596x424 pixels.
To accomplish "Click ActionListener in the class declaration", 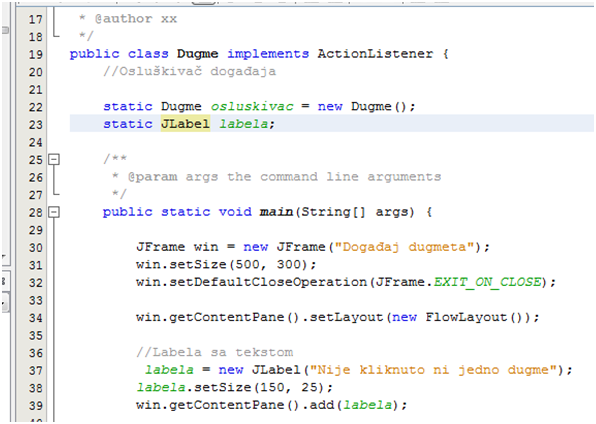I will tap(375, 54).
